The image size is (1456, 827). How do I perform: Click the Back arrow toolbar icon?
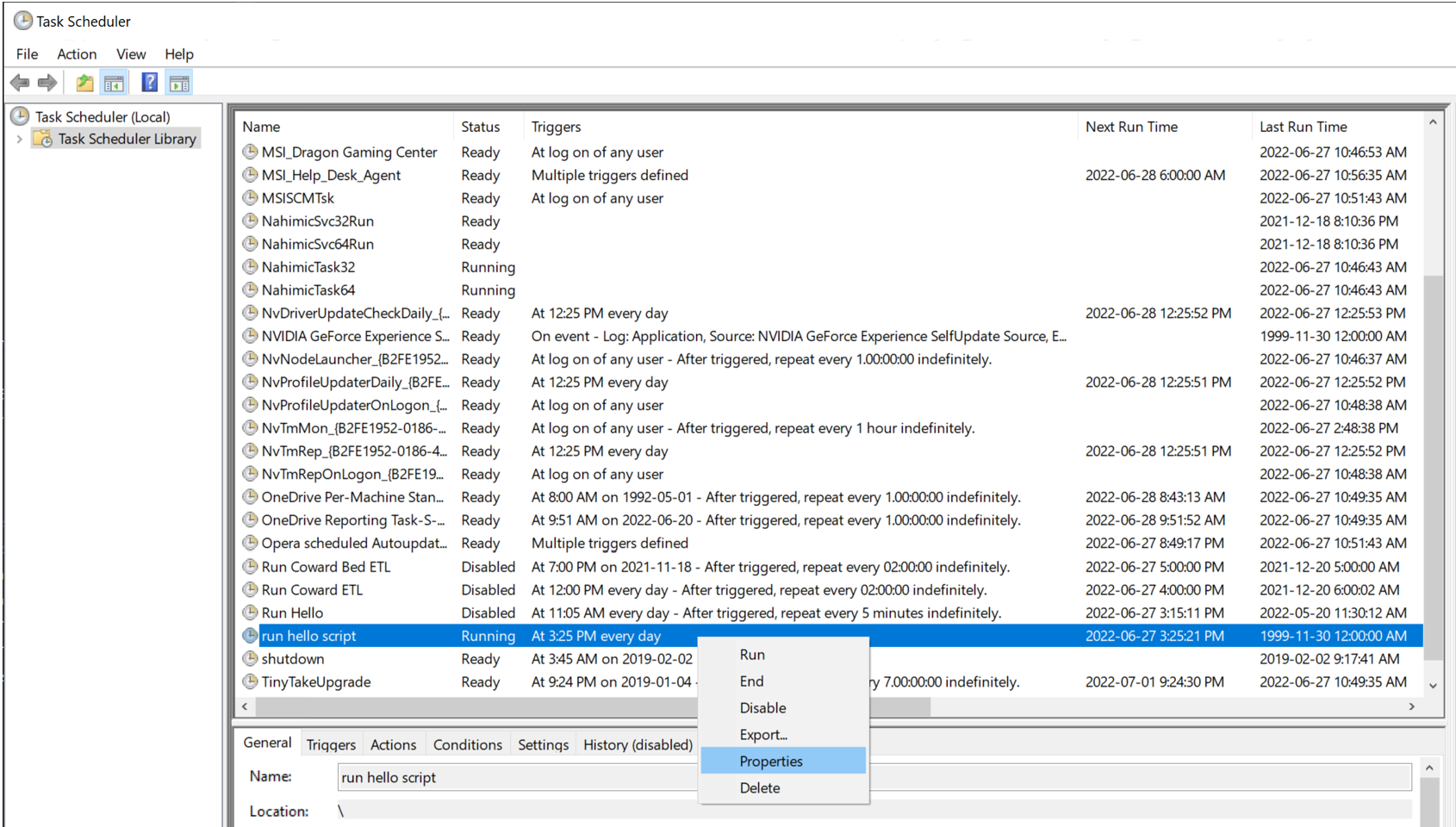[x=20, y=83]
